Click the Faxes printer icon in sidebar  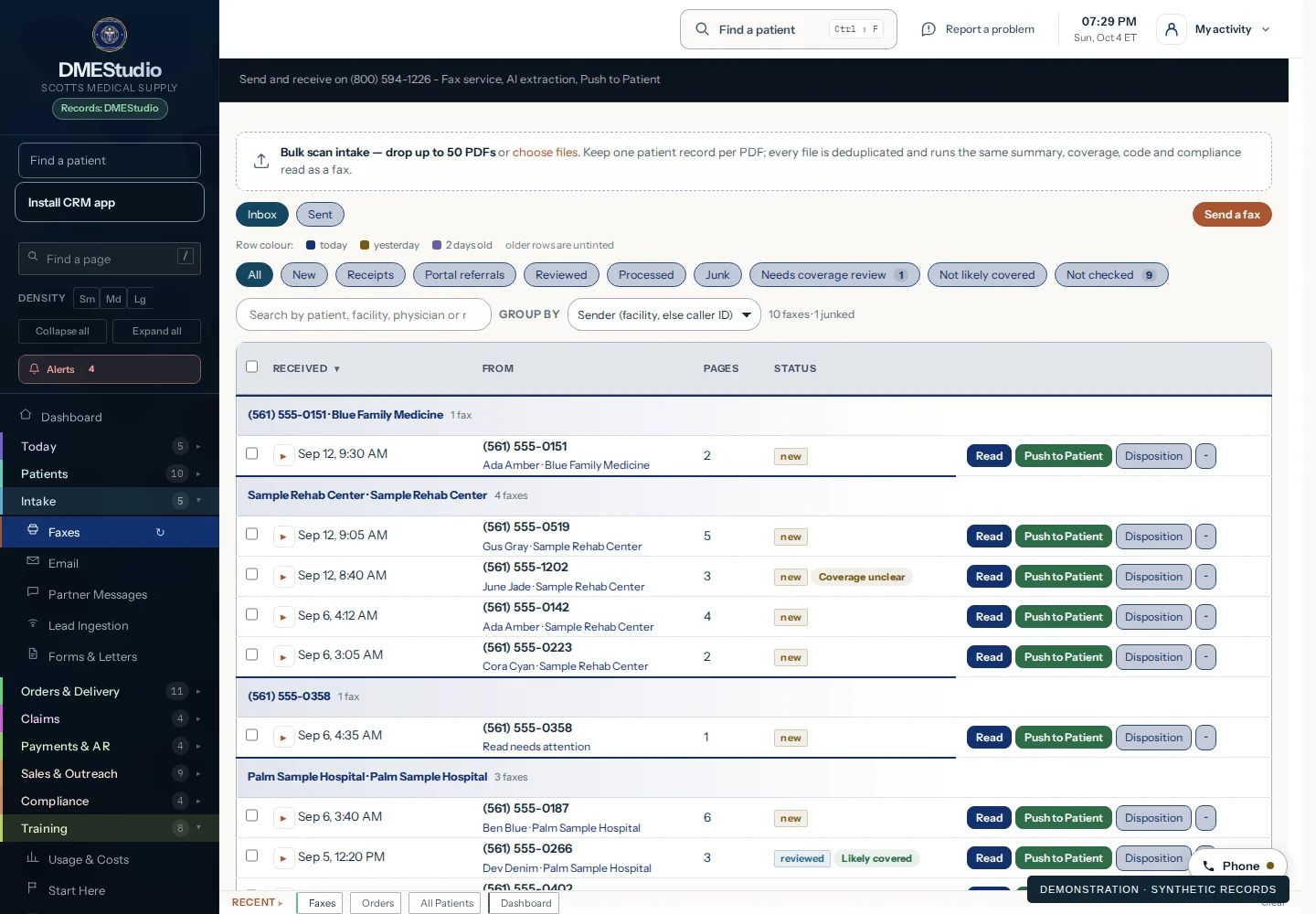[x=33, y=530]
